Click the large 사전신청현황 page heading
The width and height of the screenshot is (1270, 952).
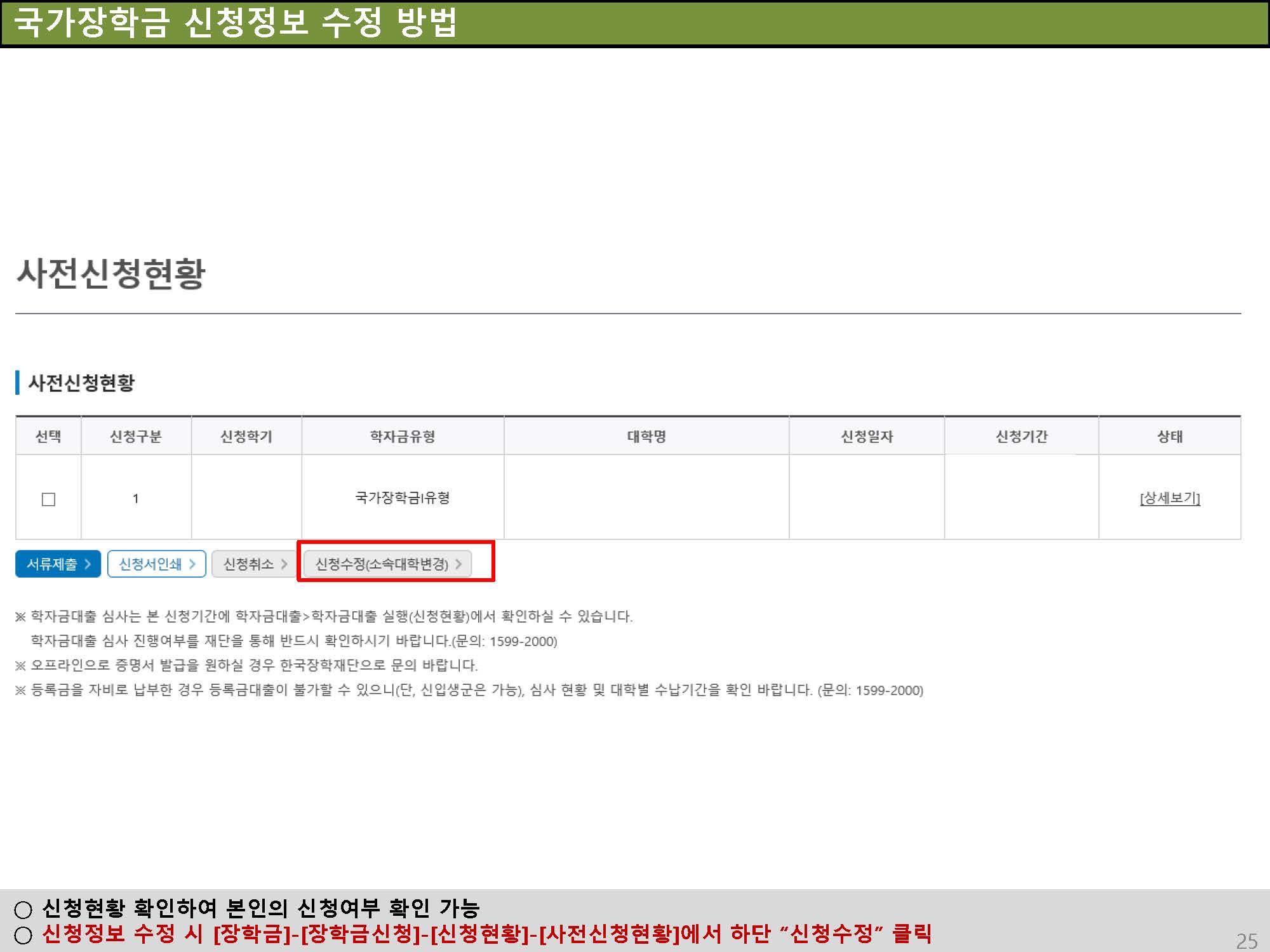coord(111,274)
